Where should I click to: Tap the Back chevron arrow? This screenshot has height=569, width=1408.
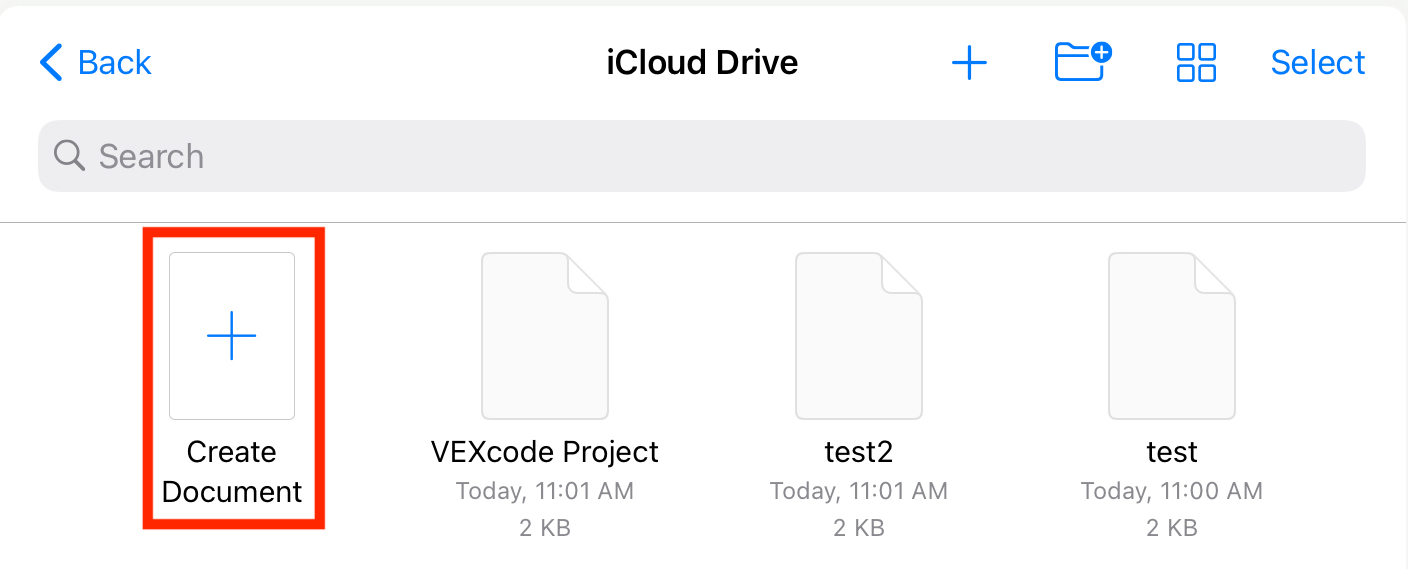[x=51, y=62]
